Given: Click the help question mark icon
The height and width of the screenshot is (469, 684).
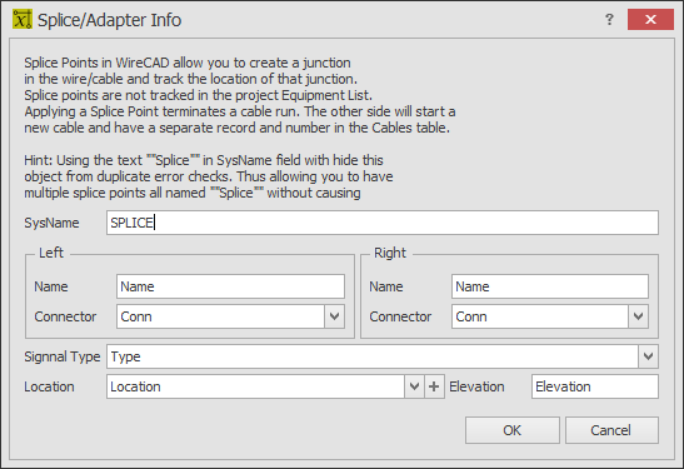Looking at the screenshot, I should [609, 20].
